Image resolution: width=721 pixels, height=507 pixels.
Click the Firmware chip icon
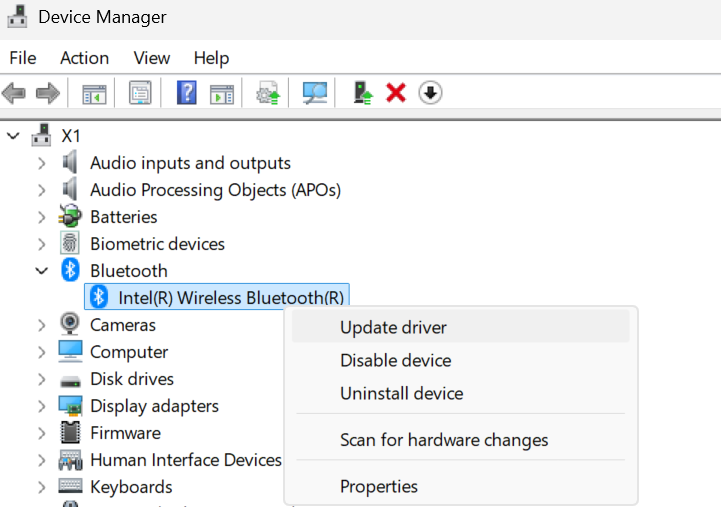click(x=70, y=432)
